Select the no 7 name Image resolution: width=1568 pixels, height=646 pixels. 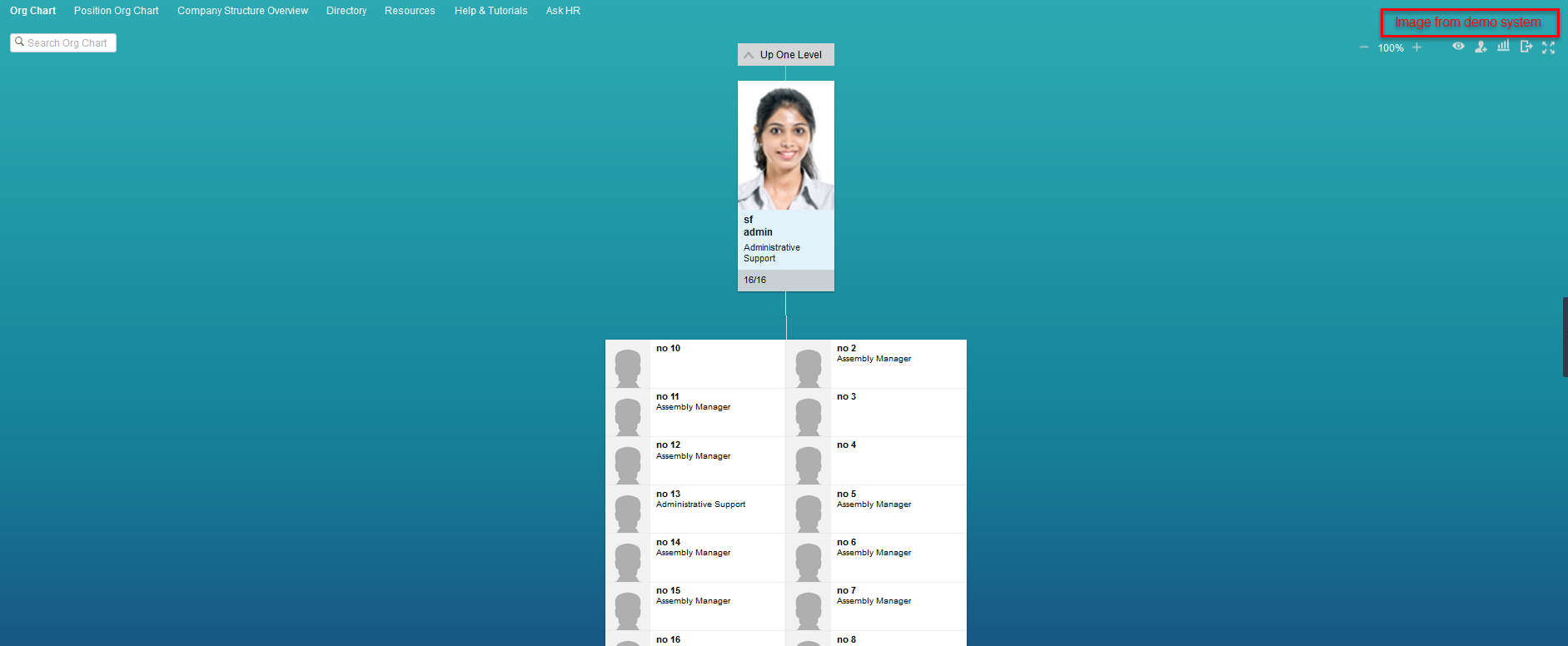tap(846, 590)
